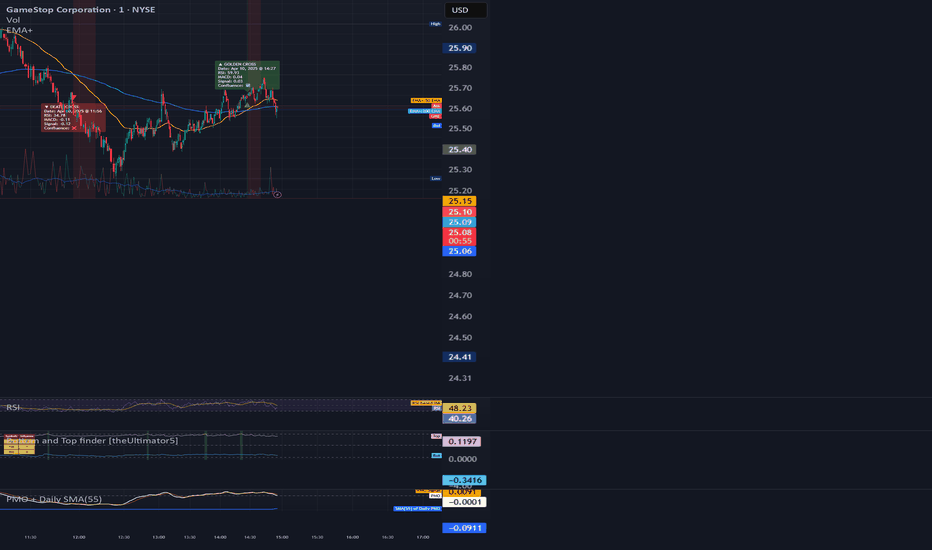Click the 13:00 time axis label

tap(159, 538)
